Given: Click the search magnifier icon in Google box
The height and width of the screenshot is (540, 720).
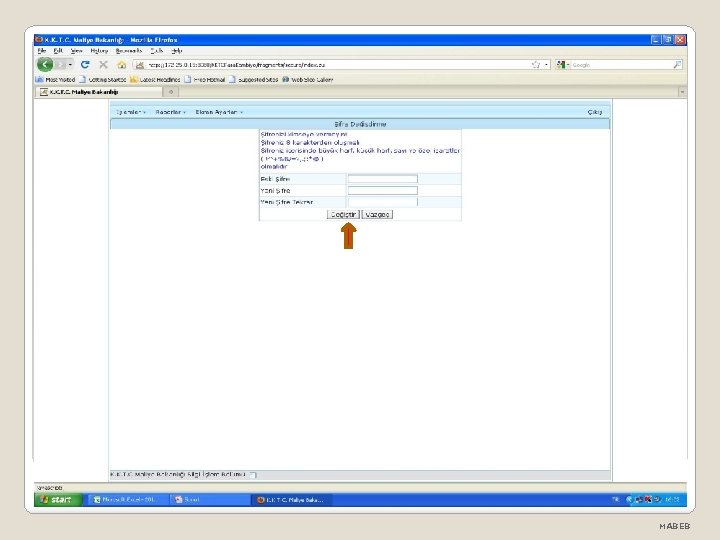Looking at the screenshot, I should pos(677,65).
